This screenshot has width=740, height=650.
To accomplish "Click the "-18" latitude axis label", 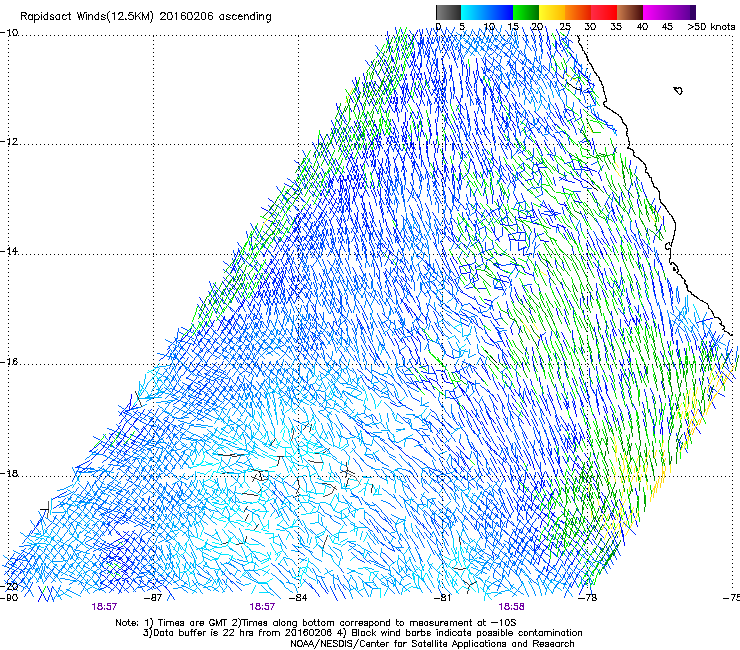I will click(x=9, y=473).
